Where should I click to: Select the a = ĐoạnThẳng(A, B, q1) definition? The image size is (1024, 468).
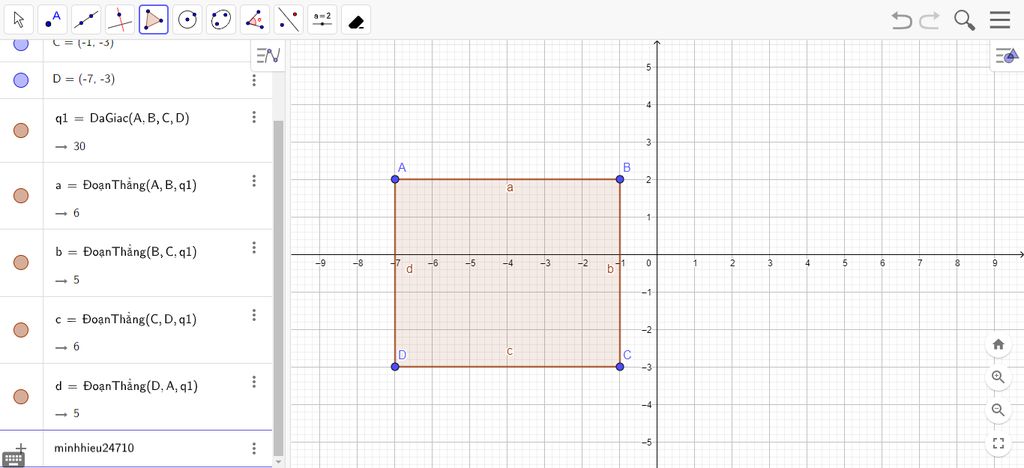127,185
